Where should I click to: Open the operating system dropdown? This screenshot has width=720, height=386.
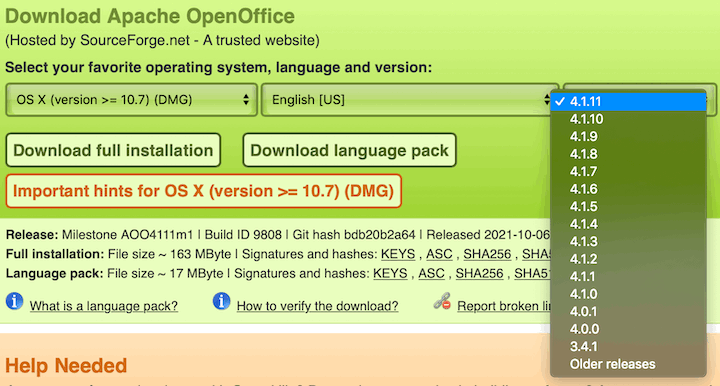coord(131,100)
